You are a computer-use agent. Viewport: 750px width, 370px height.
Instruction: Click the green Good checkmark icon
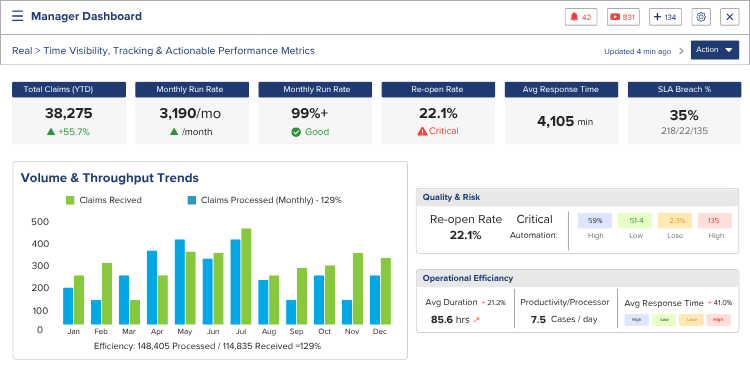[296, 132]
